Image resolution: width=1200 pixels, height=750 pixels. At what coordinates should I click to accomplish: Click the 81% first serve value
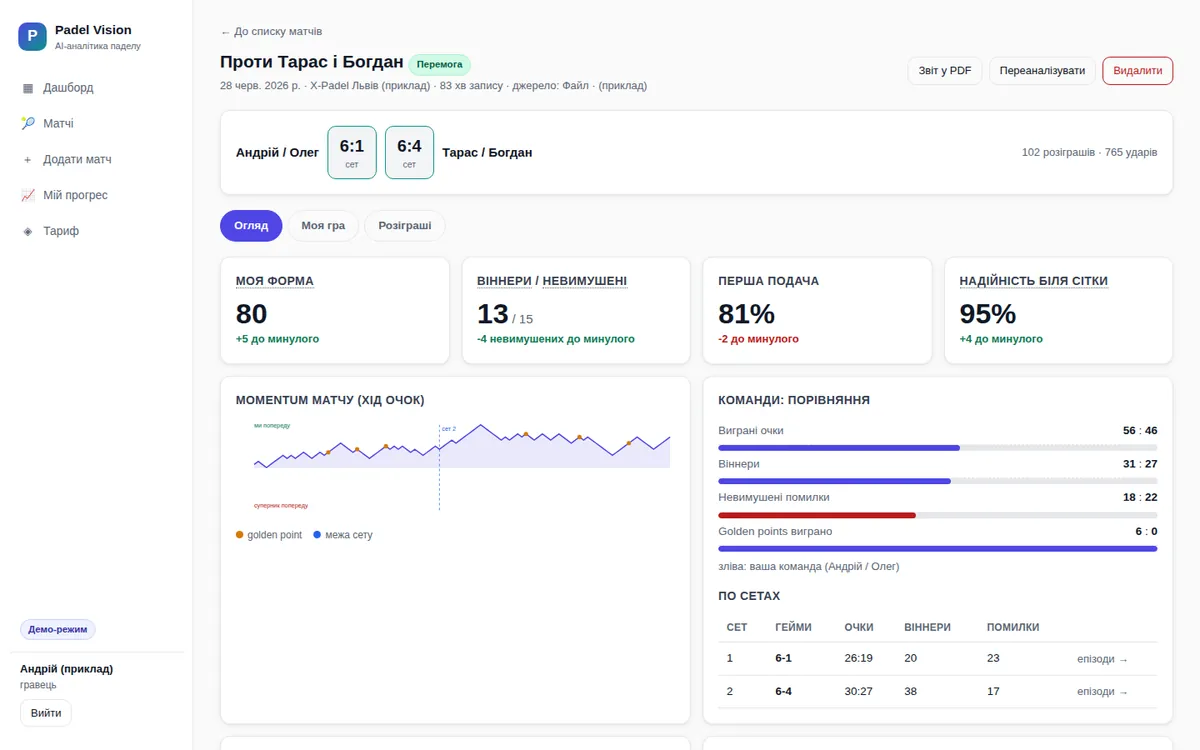746,314
